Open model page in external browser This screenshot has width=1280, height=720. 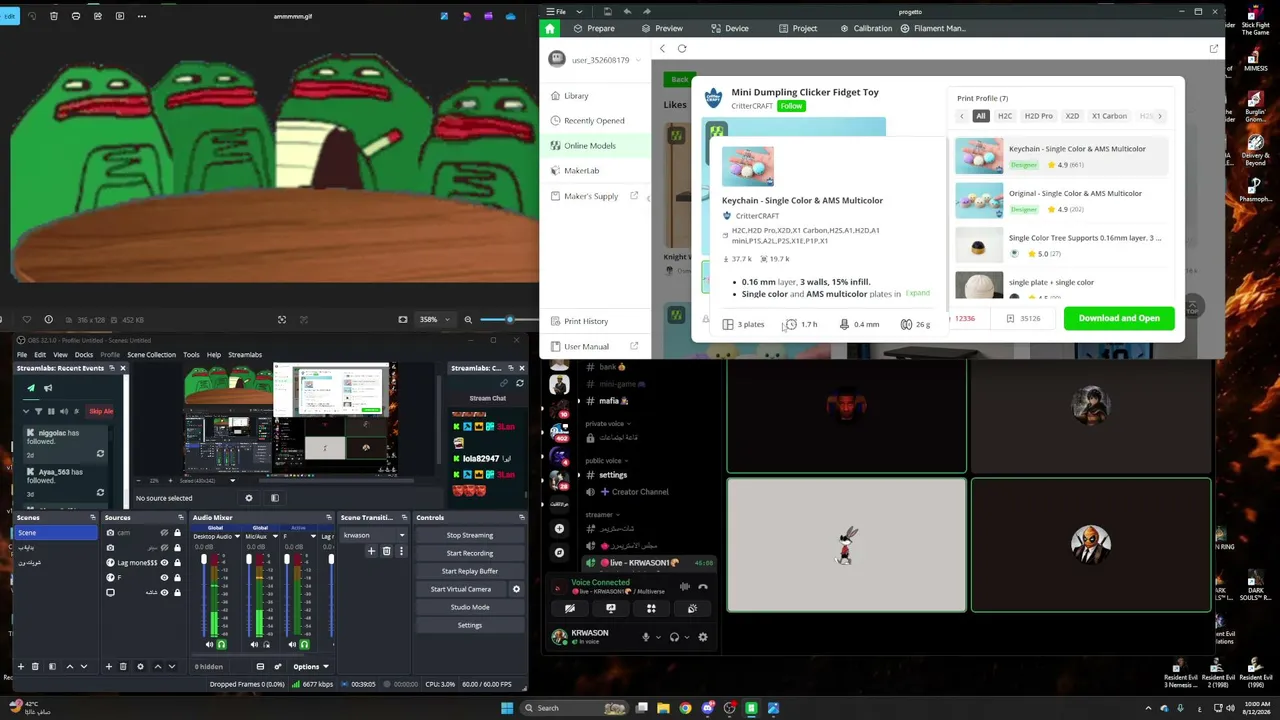click(x=1214, y=48)
